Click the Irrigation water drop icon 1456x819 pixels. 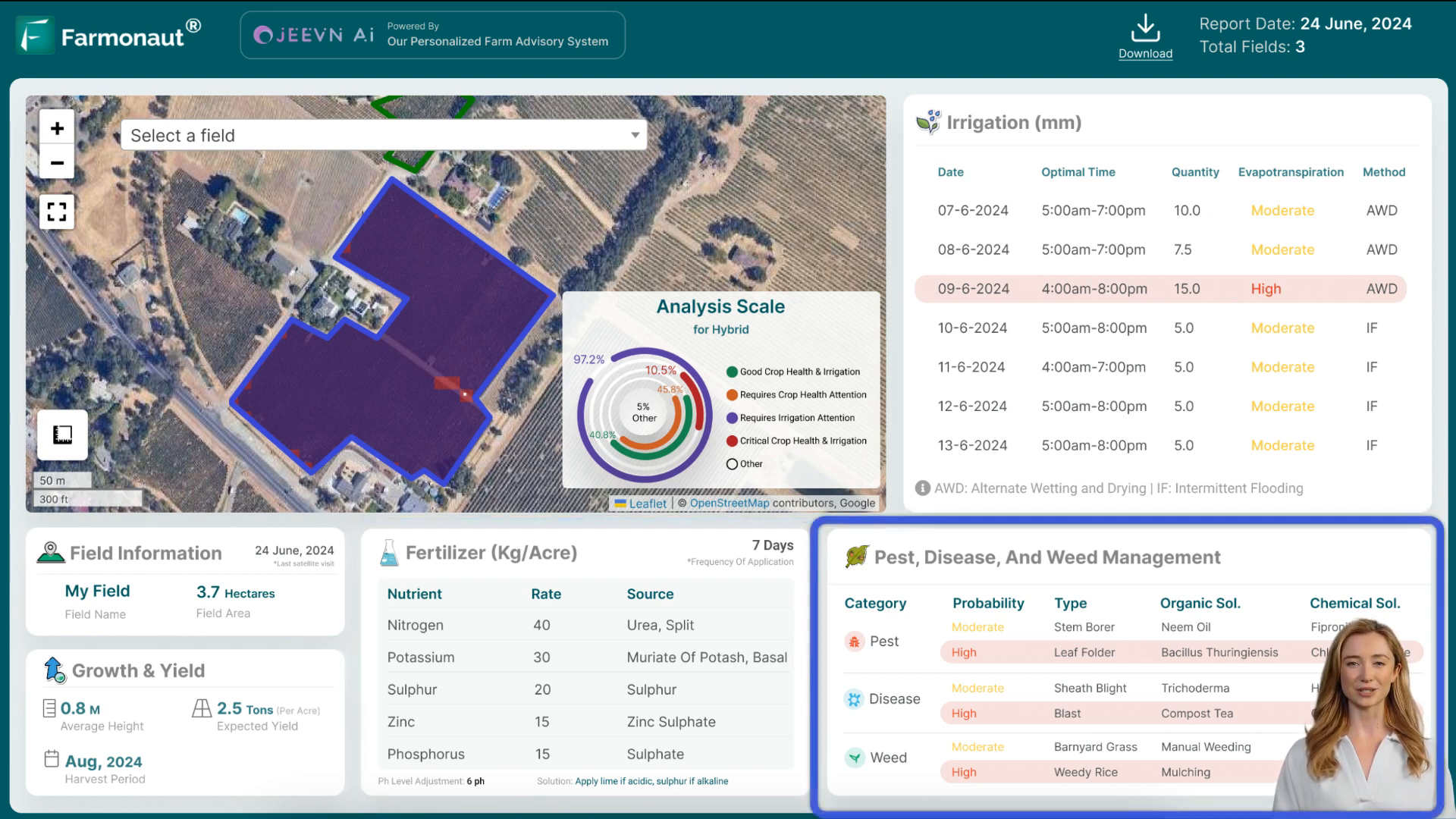pyautogui.click(x=928, y=122)
